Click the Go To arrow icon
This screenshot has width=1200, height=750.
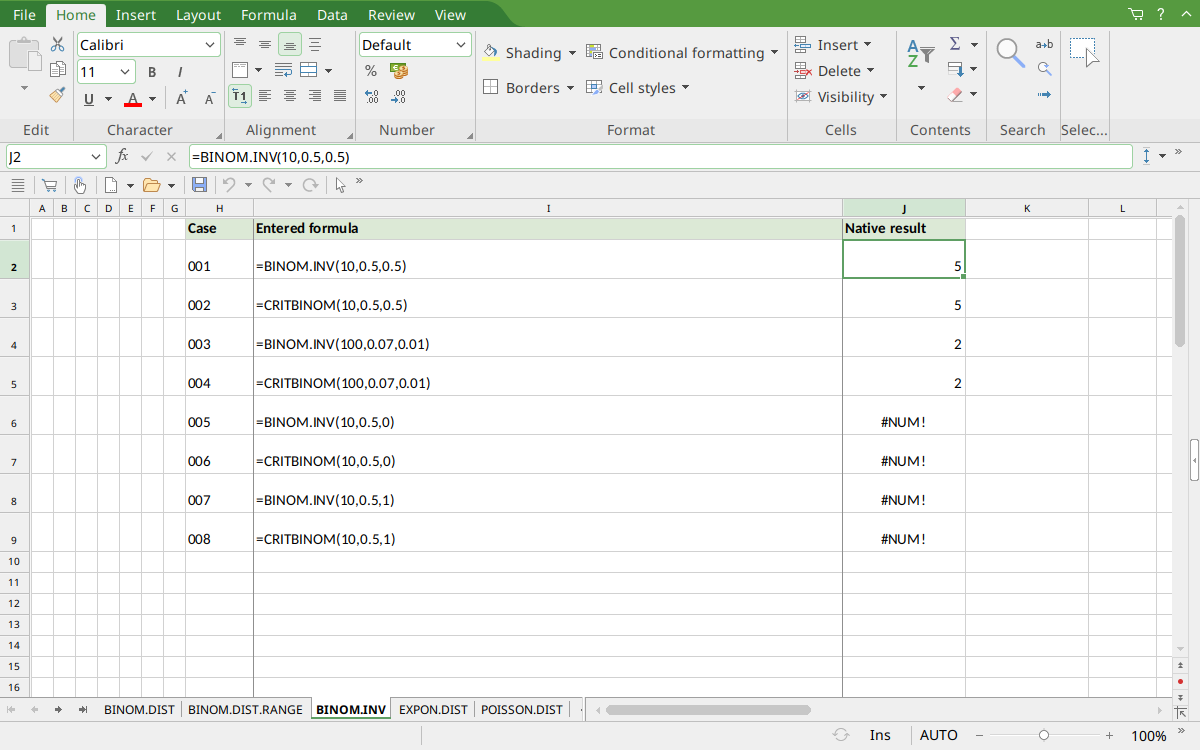(1044, 95)
